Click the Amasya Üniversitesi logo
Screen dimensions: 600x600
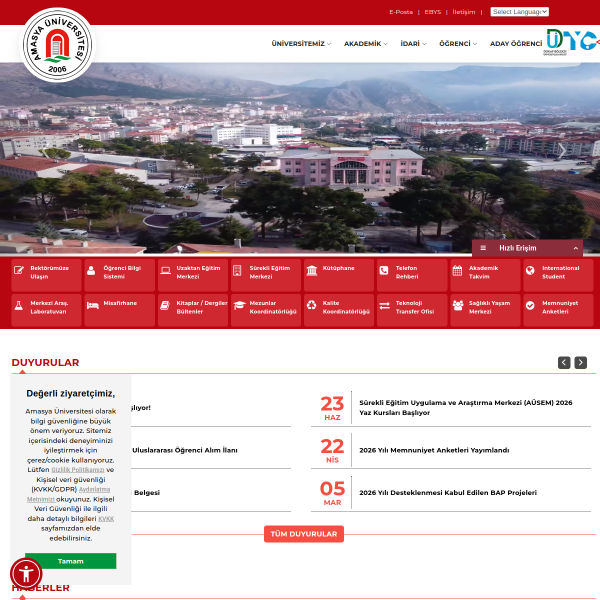(x=57, y=45)
